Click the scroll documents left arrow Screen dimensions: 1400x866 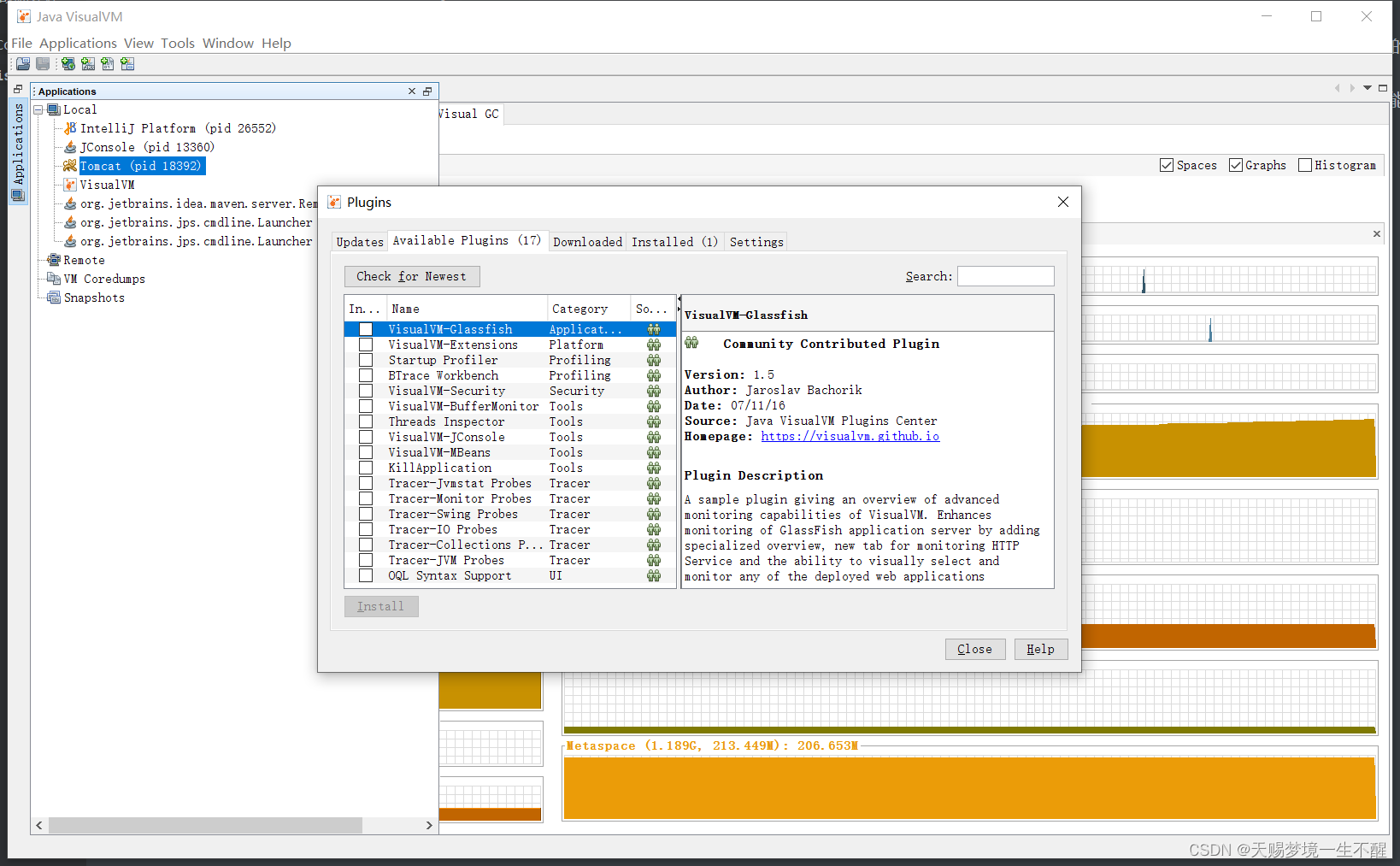[x=1338, y=88]
